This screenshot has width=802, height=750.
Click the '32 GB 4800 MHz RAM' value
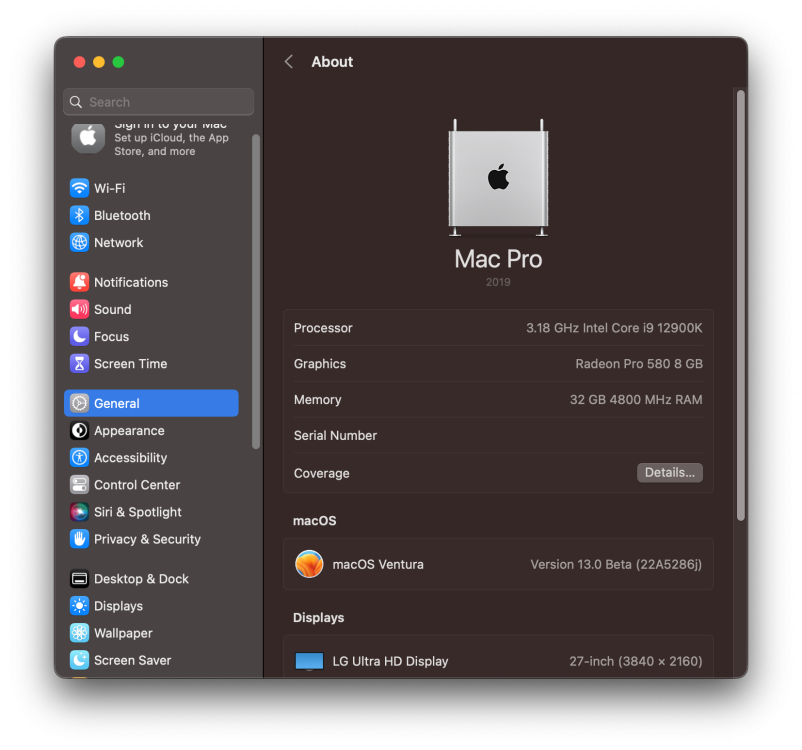point(636,400)
